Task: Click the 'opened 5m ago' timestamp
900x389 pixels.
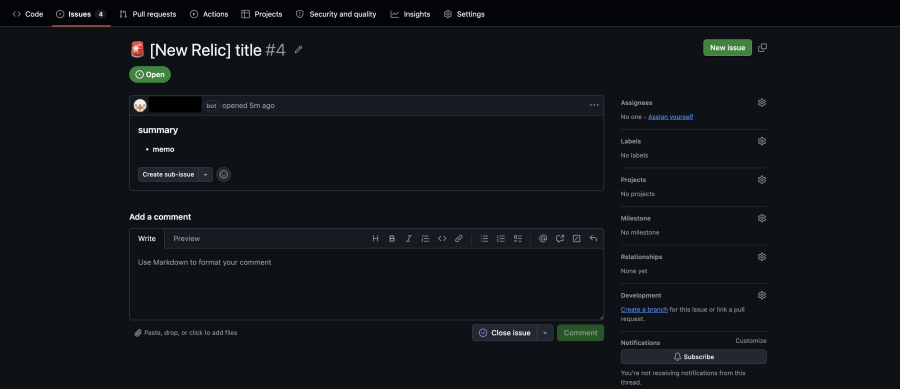Action: [249, 106]
